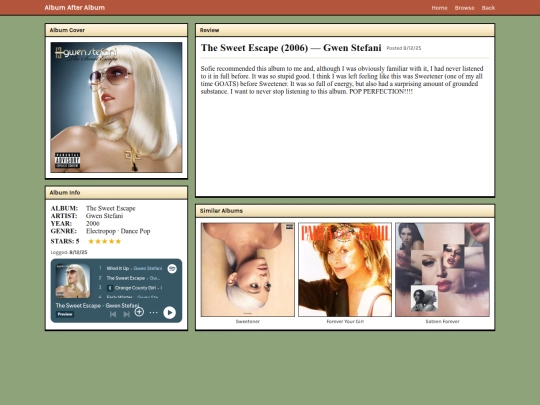Click the Posted 8/12/25 date text

(404, 48)
